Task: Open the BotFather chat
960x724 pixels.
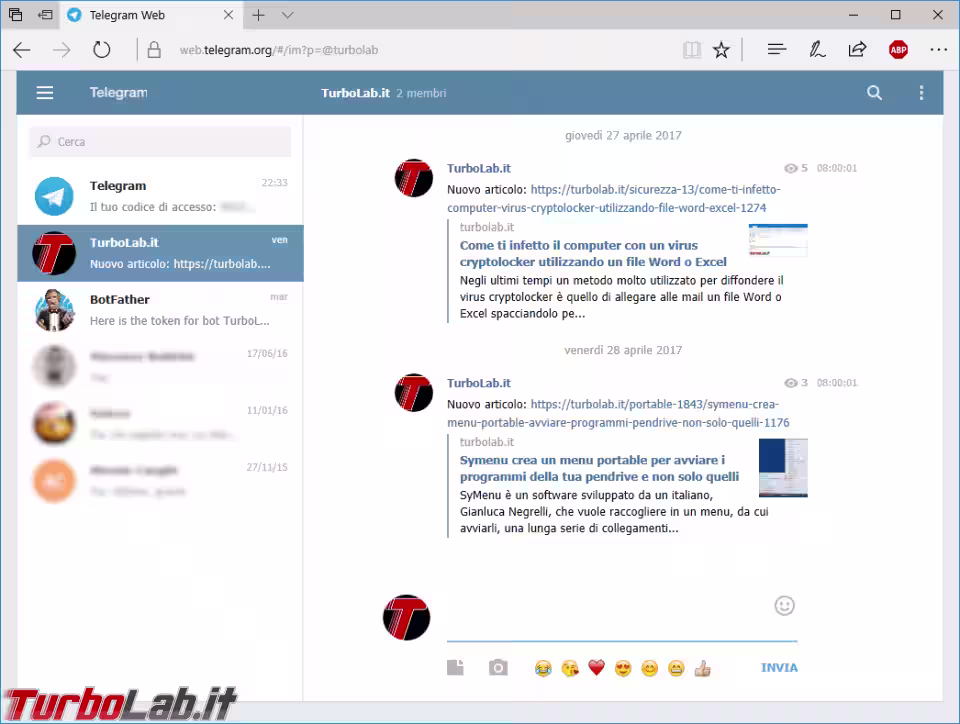Action: 160,310
